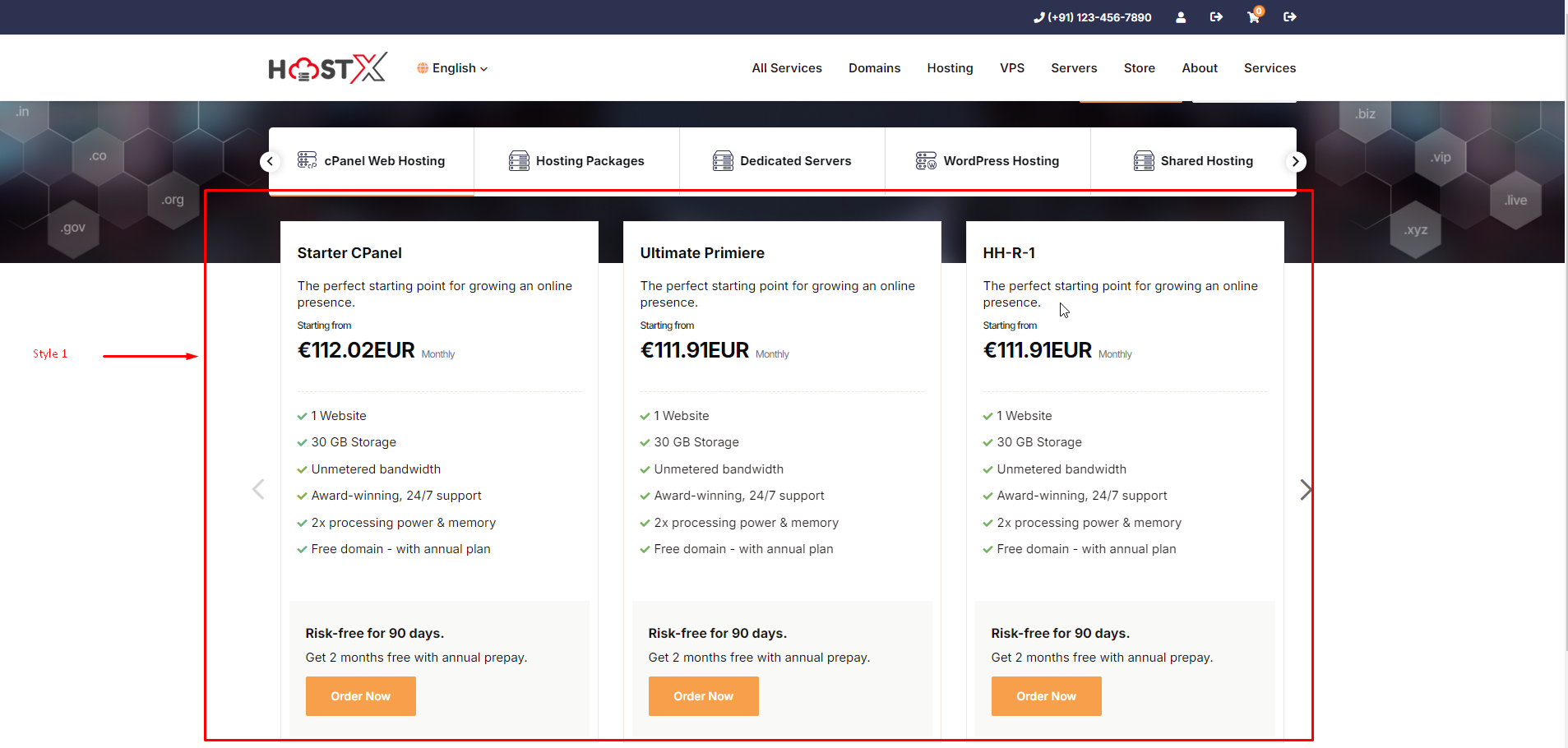Click the phone number in the top bar
Screen dimensions: 1568x748
(1092, 17)
